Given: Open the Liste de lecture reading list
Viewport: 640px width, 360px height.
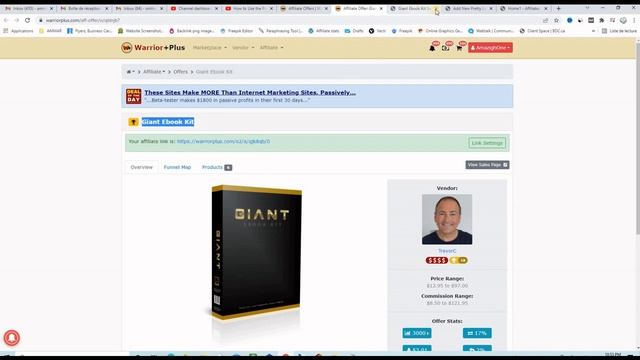Looking at the screenshot, I should click(619, 31).
